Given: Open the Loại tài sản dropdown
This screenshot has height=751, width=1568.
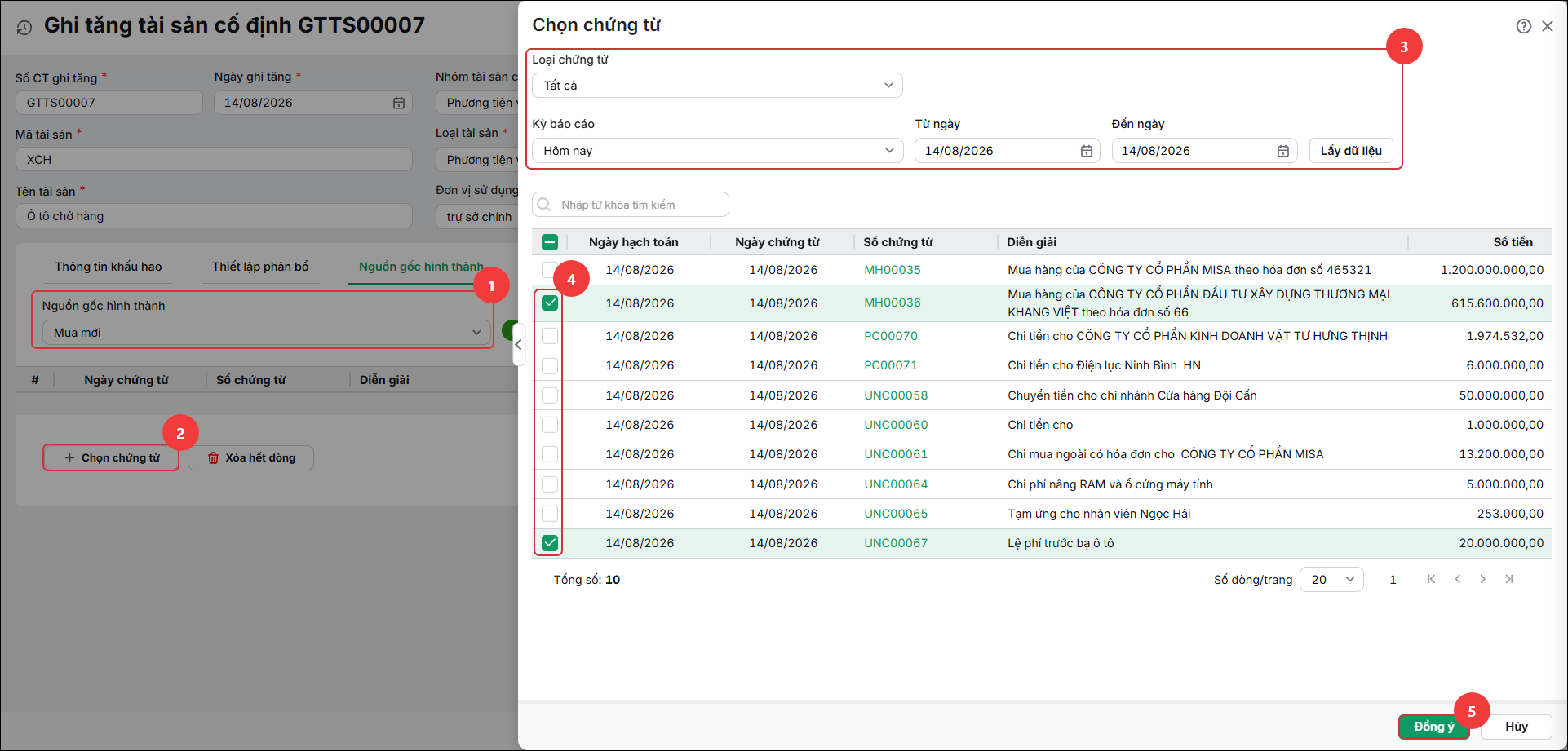Looking at the screenshot, I should [477, 160].
